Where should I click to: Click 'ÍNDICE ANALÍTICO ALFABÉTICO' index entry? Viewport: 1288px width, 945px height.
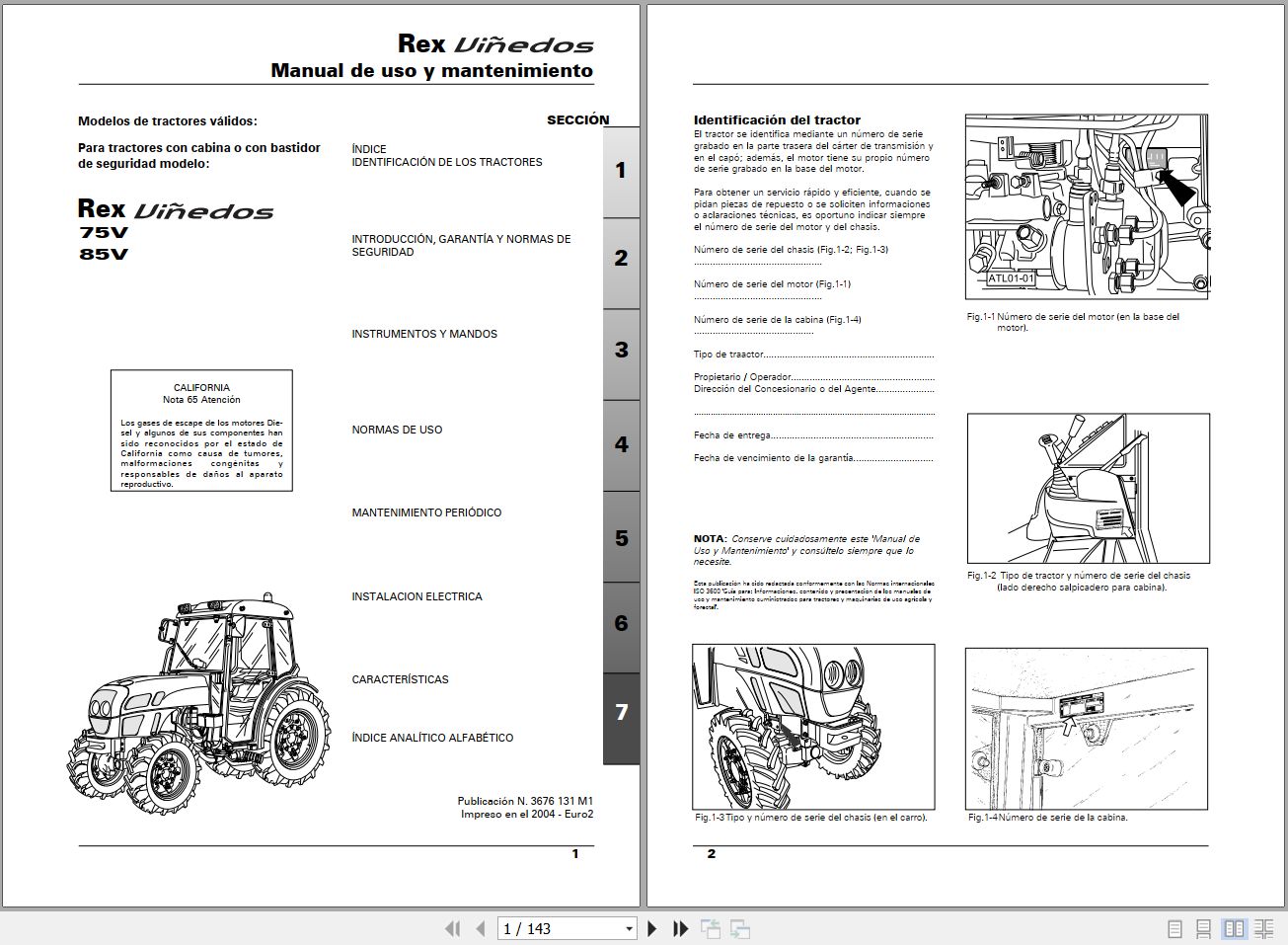(x=432, y=738)
